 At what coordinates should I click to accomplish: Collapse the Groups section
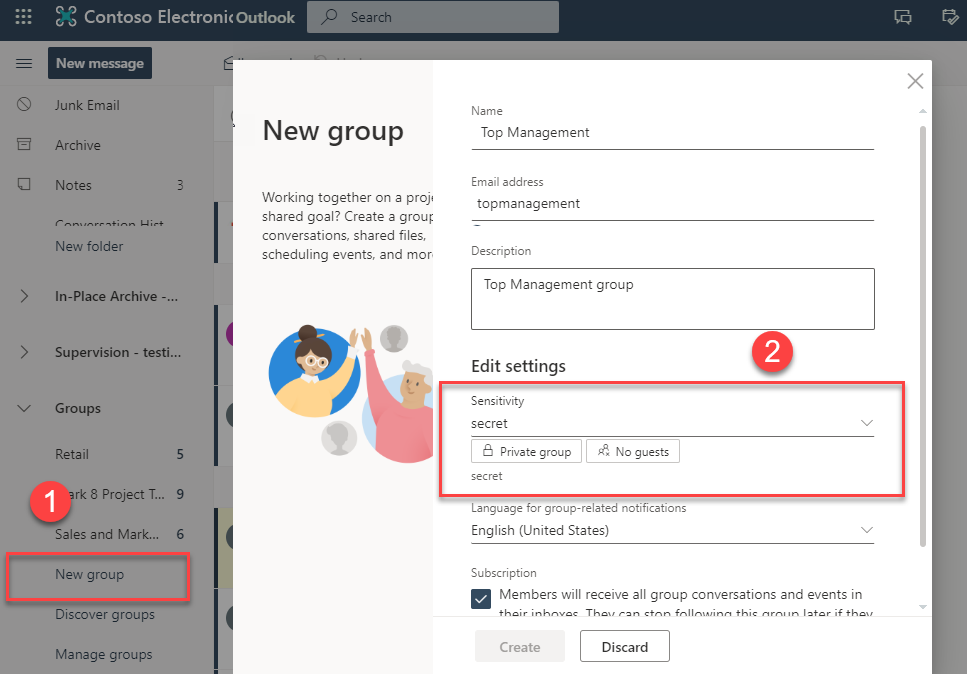coord(24,408)
